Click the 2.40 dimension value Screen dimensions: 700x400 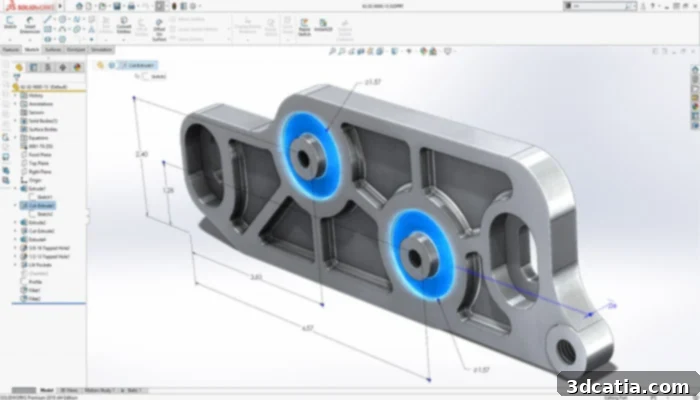[142, 154]
